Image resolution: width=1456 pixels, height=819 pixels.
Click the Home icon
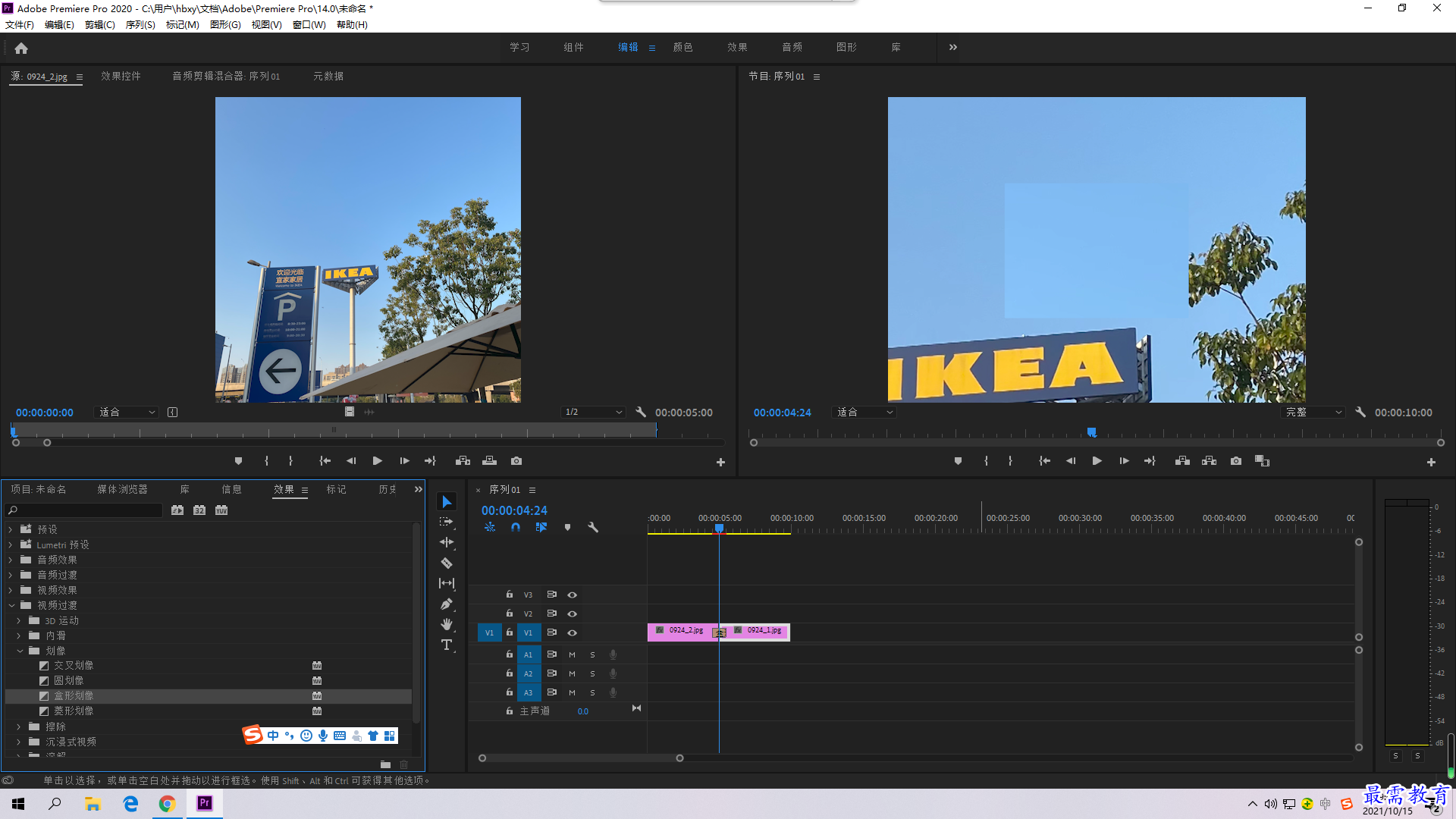(x=21, y=48)
